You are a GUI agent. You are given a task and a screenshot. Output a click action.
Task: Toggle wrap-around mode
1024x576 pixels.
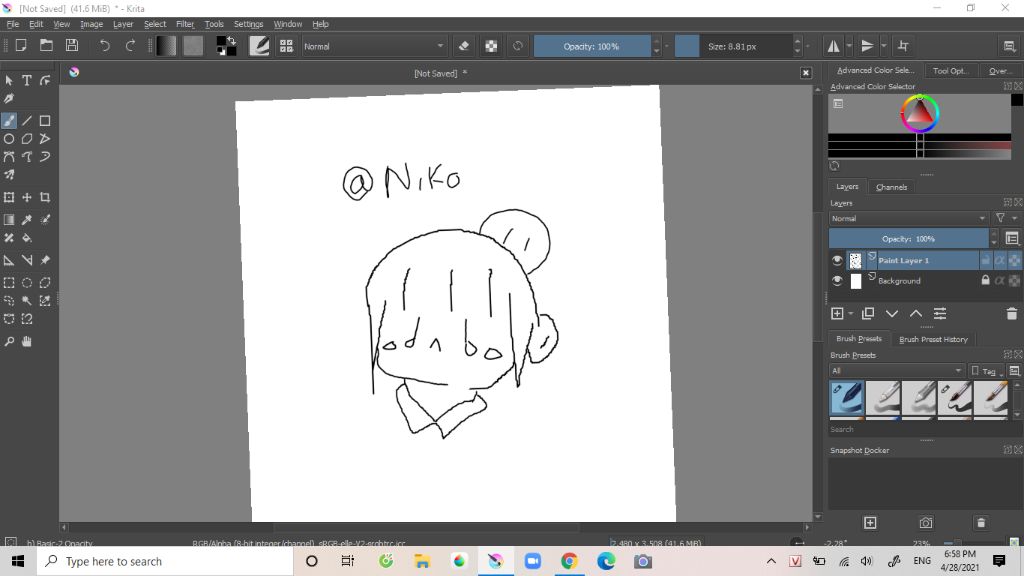903,46
